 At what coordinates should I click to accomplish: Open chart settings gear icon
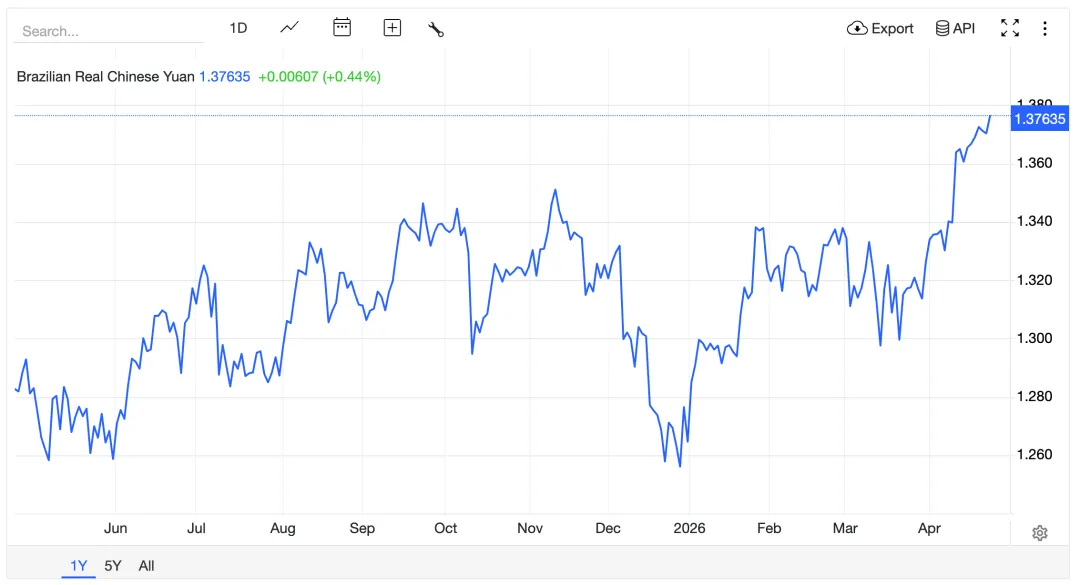click(1040, 533)
